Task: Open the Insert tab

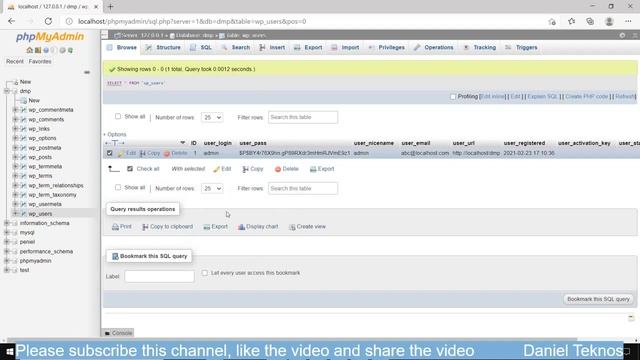Action: click(x=272, y=47)
